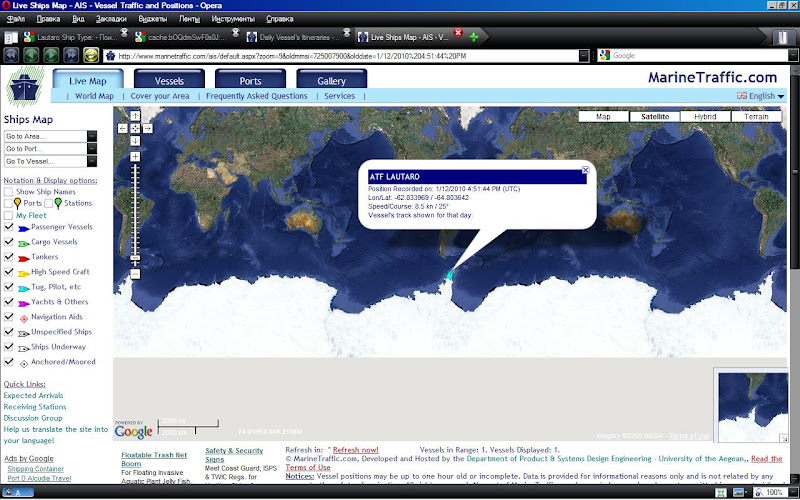The width and height of the screenshot is (800, 500).
Task: Click the MarineTraffic ship logo
Action: click(x=24, y=87)
